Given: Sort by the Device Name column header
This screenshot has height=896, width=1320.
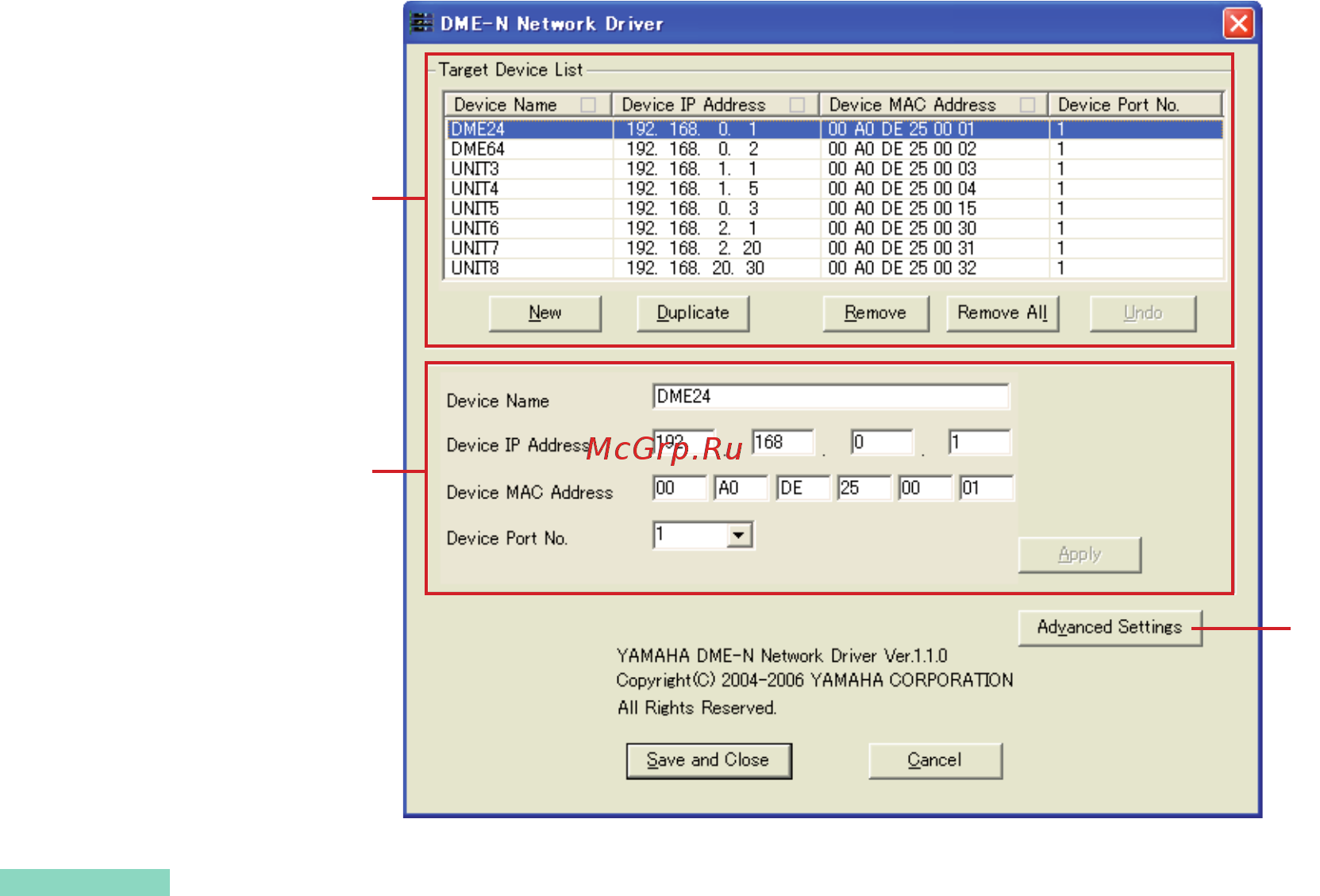Looking at the screenshot, I should coord(527,105).
